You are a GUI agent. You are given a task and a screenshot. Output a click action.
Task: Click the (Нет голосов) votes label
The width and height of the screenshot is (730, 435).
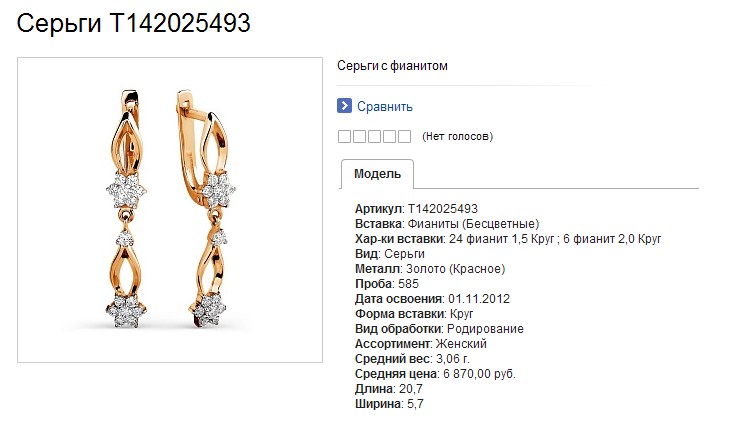(x=457, y=136)
